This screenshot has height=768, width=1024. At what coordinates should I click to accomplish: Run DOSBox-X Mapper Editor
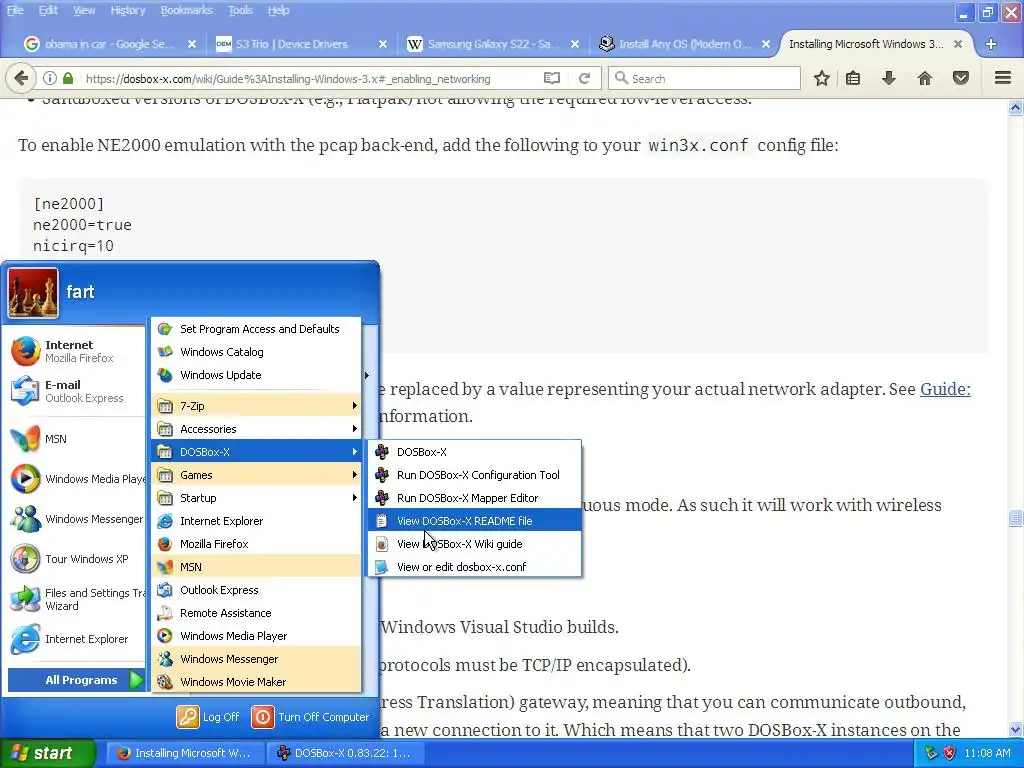pos(475,498)
